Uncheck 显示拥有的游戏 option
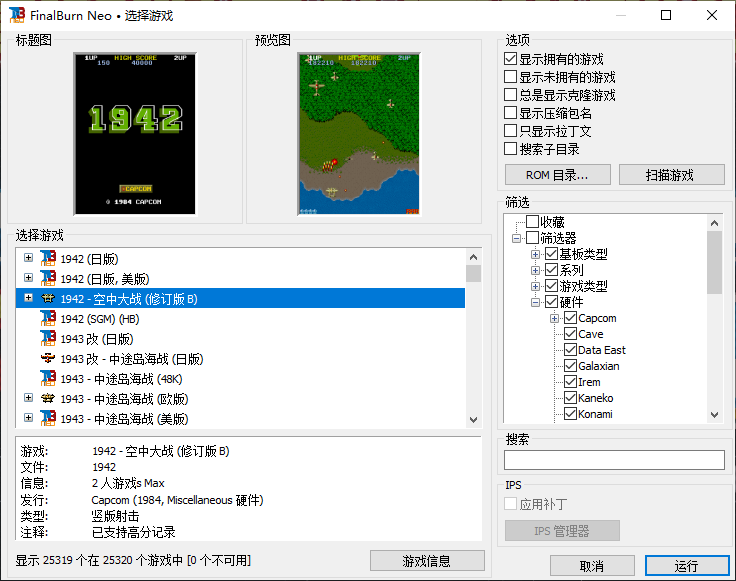The height and width of the screenshot is (581, 736). [x=510, y=59]
